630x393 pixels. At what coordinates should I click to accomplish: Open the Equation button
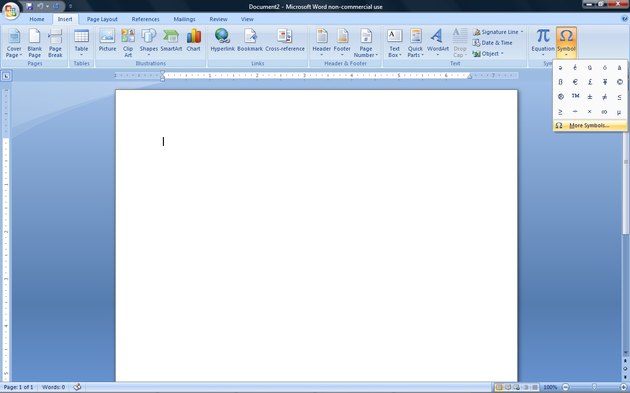pos(543,43)
